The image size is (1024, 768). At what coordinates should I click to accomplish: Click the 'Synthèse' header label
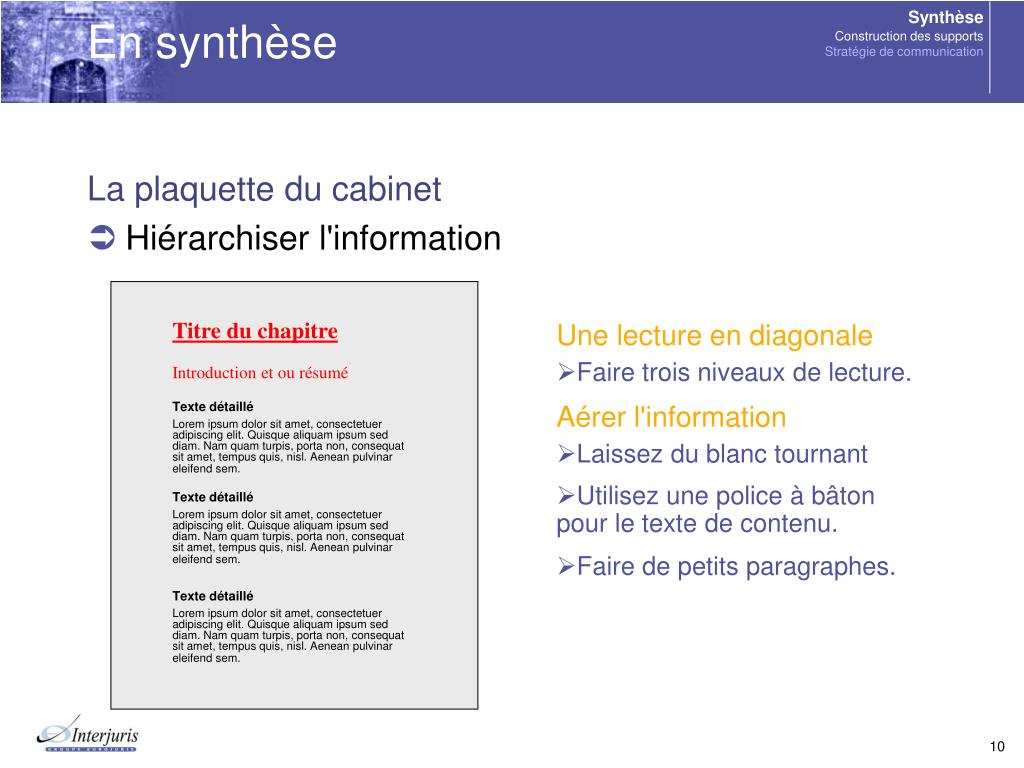(945, 17)
